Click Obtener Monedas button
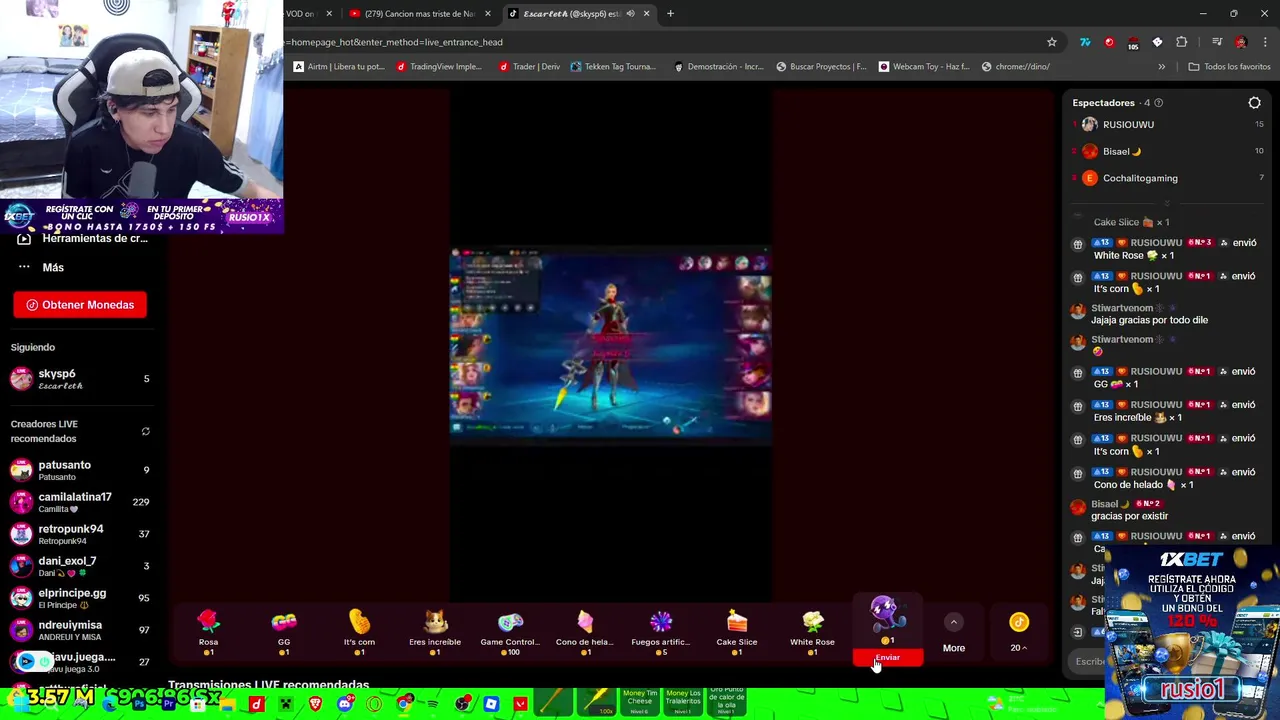The width and height of the screenshot is (1280, 720). coord(80,305)
